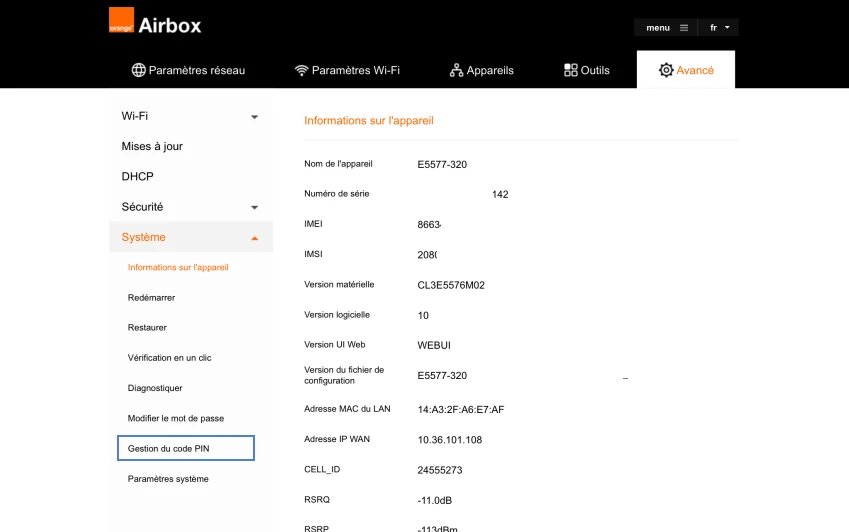This screenshot has width=849, height=532.
Task: Open network settings via globe icon
Action: click(139, 70)
